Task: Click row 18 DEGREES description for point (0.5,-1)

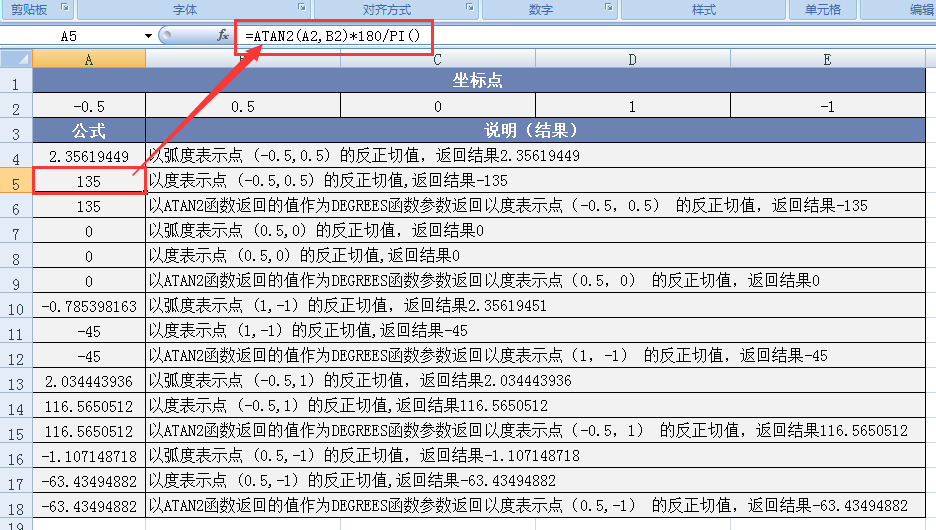Action: [x=535, y=507]
